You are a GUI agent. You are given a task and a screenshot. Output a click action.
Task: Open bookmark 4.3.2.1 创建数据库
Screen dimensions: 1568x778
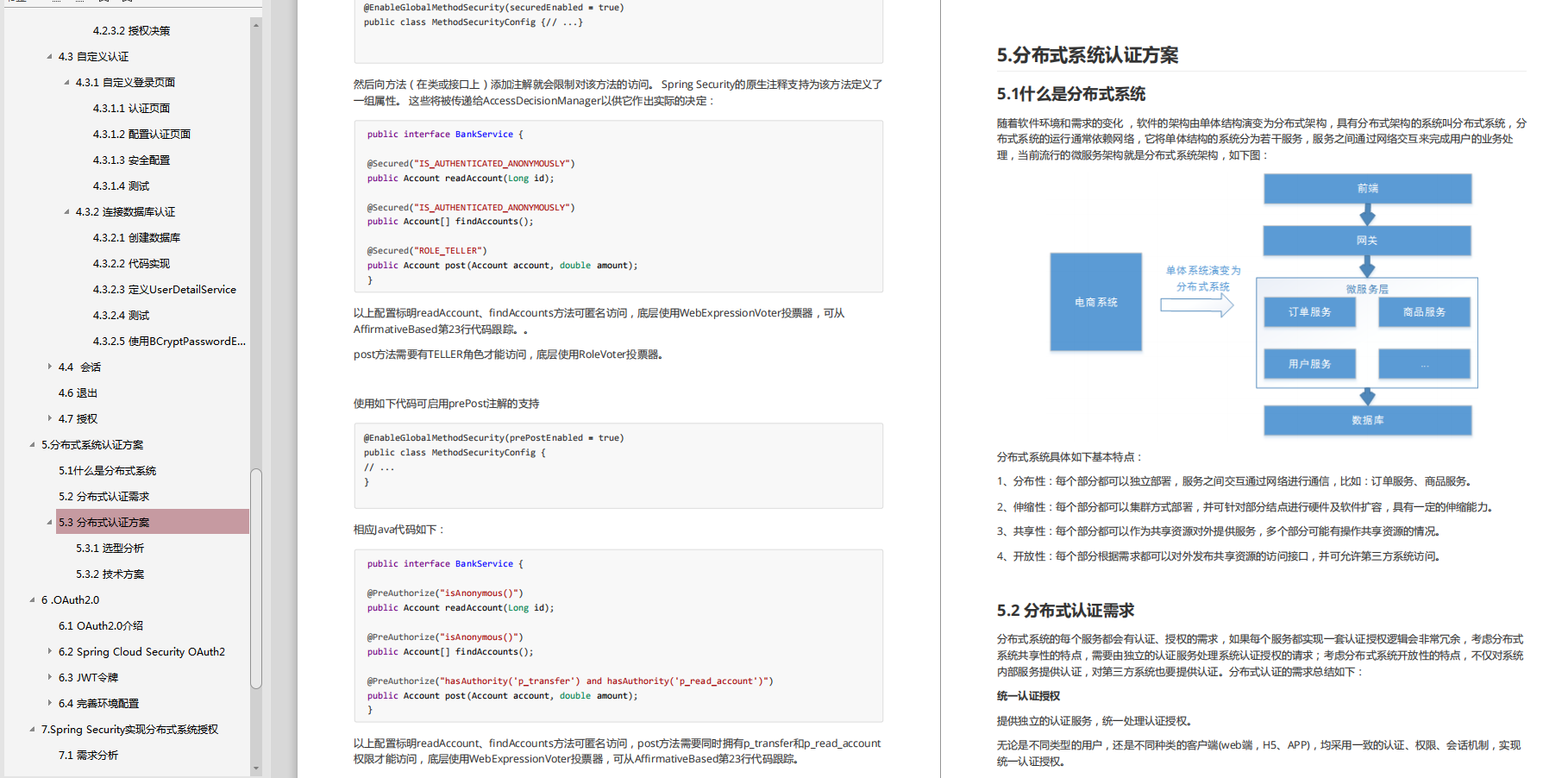pyautogui.click(x=136, y=238)
